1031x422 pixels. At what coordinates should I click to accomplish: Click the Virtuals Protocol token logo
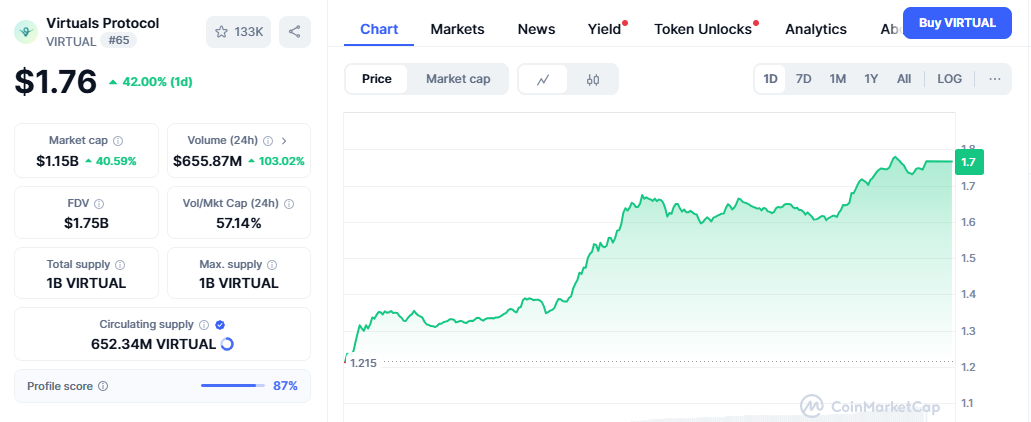[x=26, y=31]
